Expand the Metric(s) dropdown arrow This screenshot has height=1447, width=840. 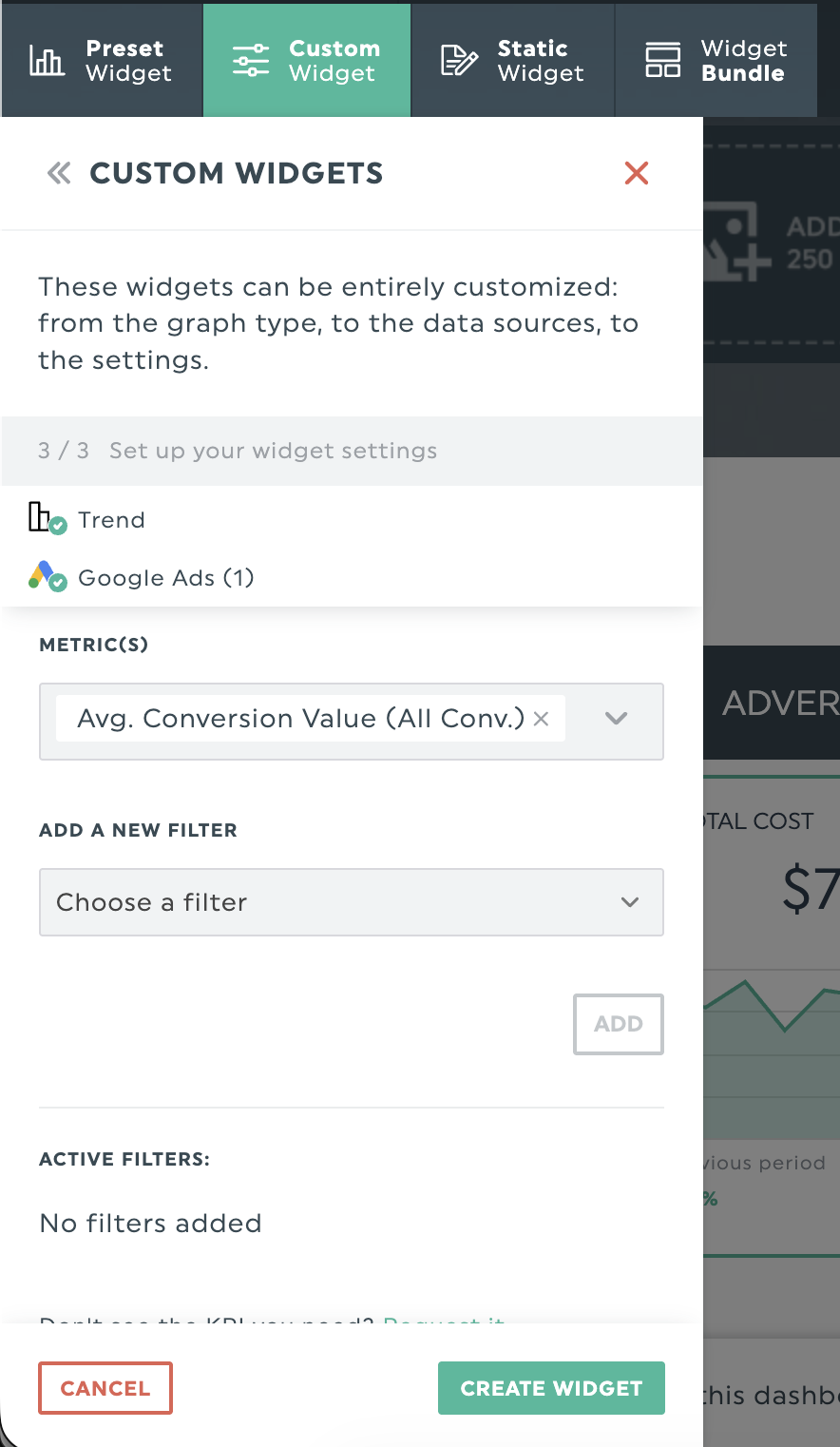617,719
